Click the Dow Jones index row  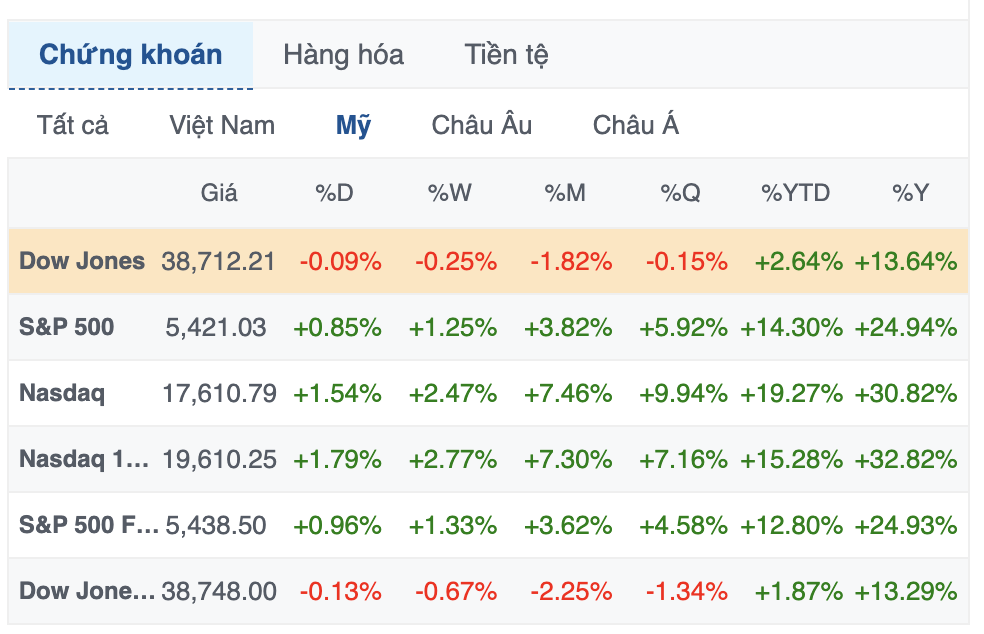82,262
